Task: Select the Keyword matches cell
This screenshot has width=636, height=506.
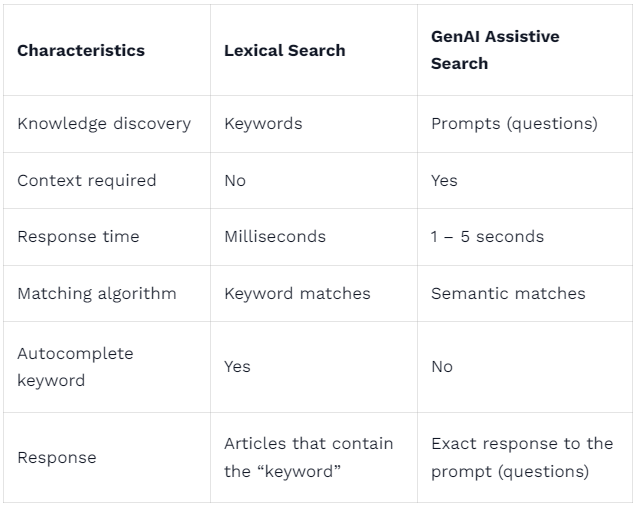Action: click(297, 294)
